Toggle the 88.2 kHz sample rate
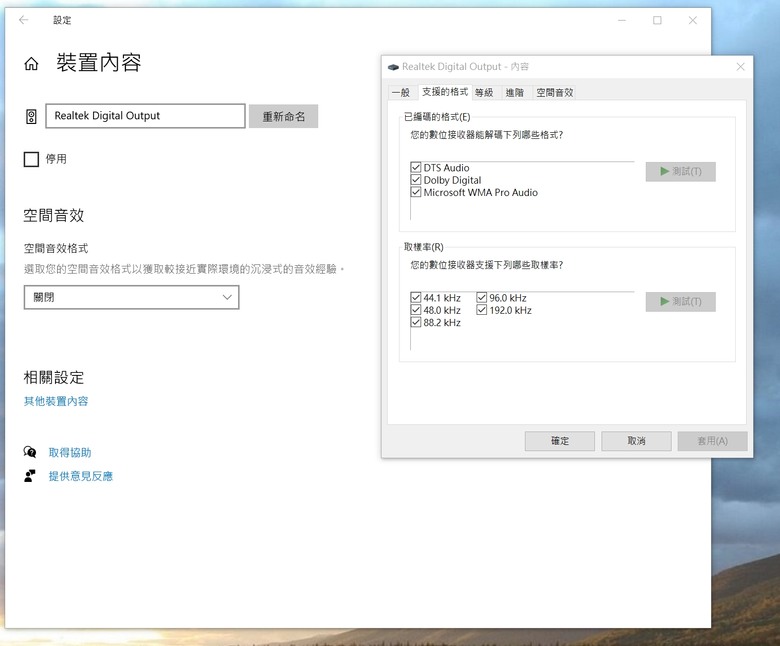The image size is (780, 646). [x=416, y=322]
